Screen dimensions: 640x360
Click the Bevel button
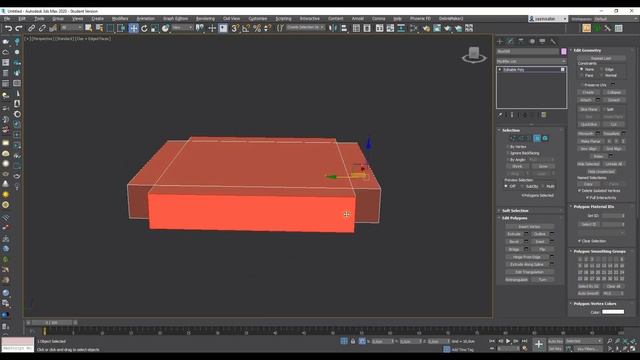tap(514, 242)
